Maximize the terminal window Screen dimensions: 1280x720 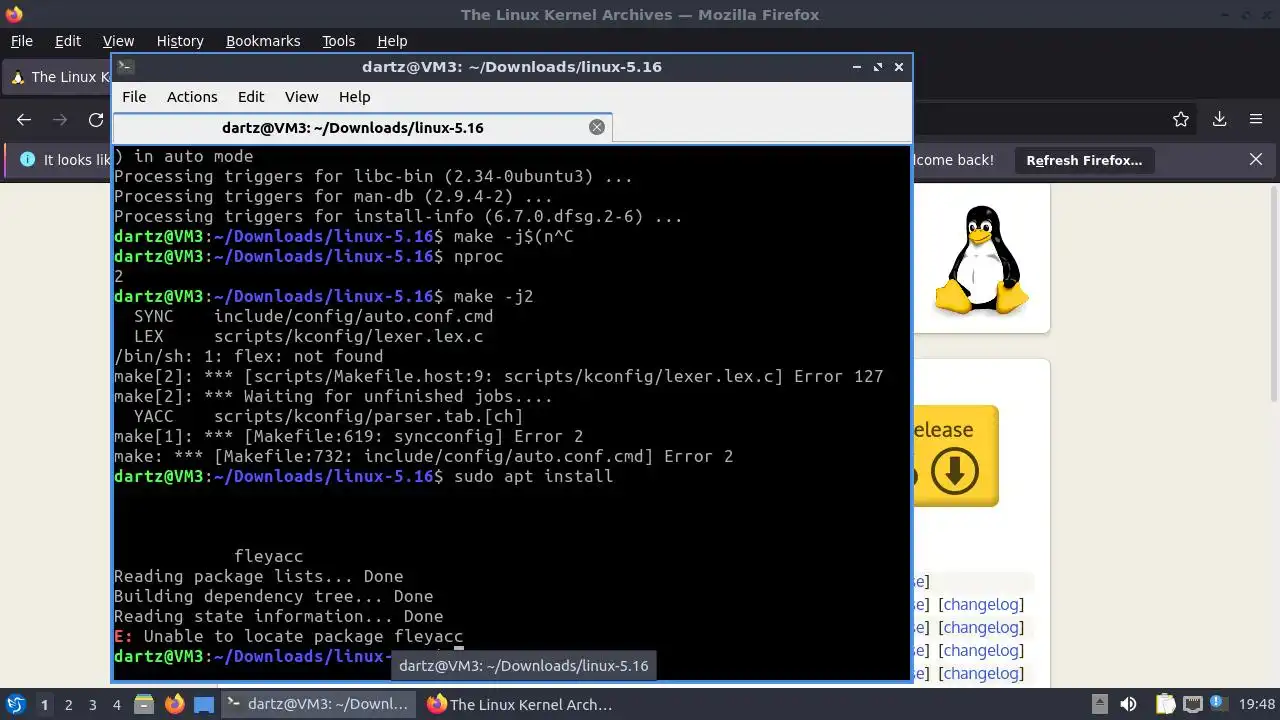click(878, 67)
